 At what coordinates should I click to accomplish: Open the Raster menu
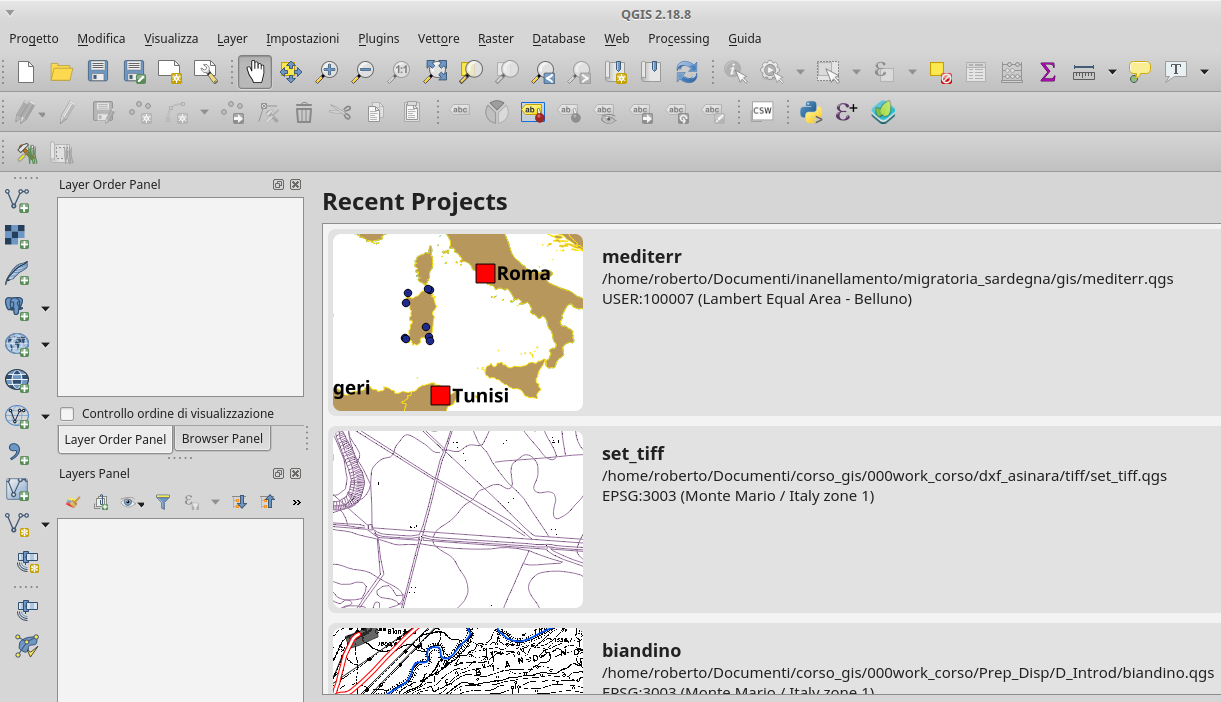[x=496, y=38]
